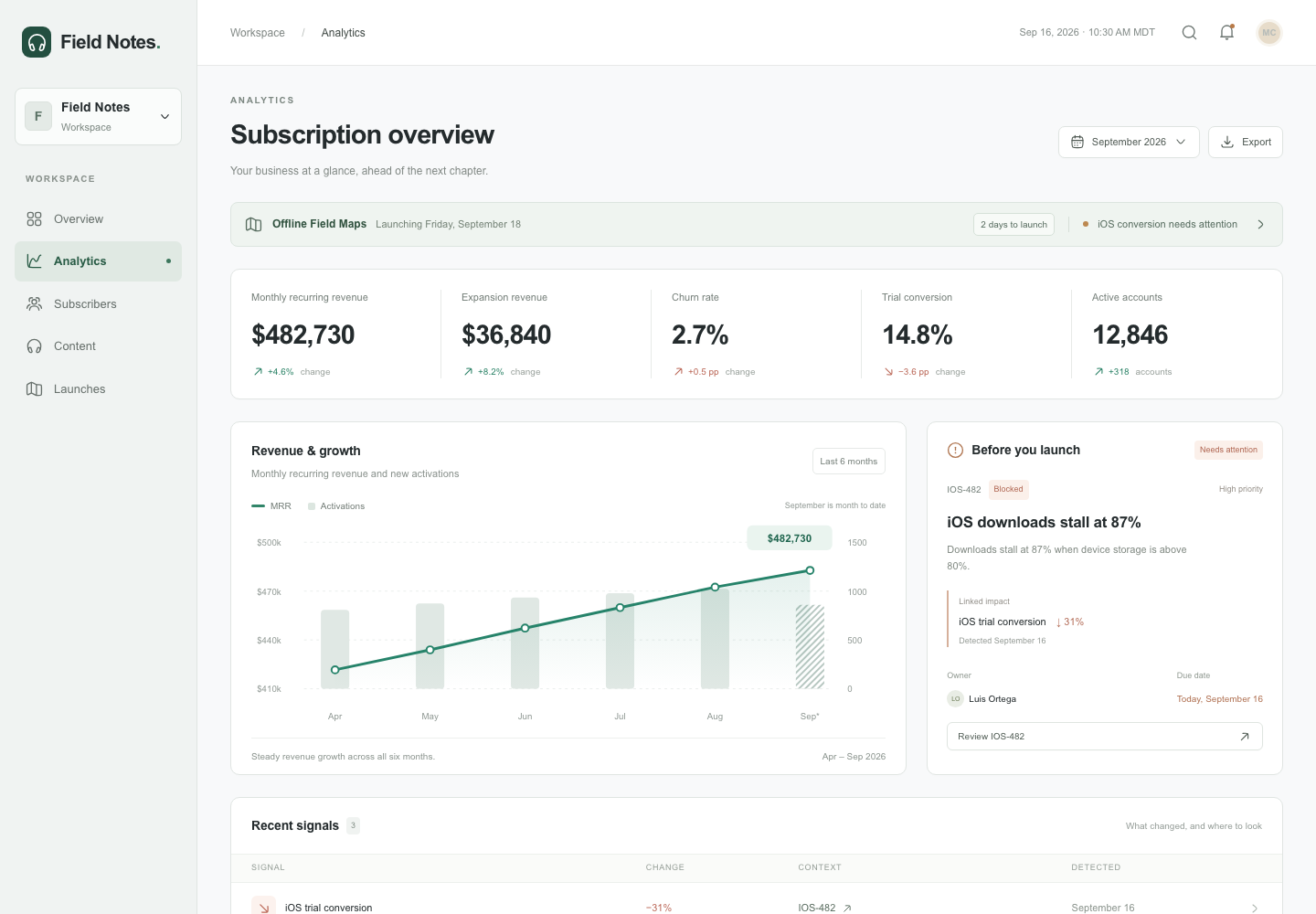The width and height of the screenshot is (1316, 914).
Task: Toggle the MRR legend item
Action: click(x=271, y=506)
